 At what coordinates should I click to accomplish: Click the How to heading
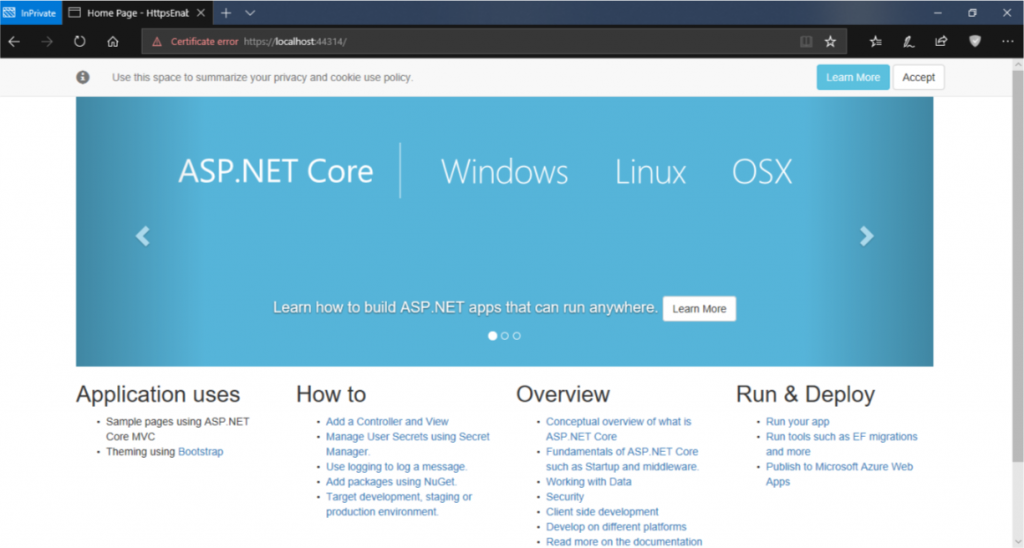coord(331,395)
